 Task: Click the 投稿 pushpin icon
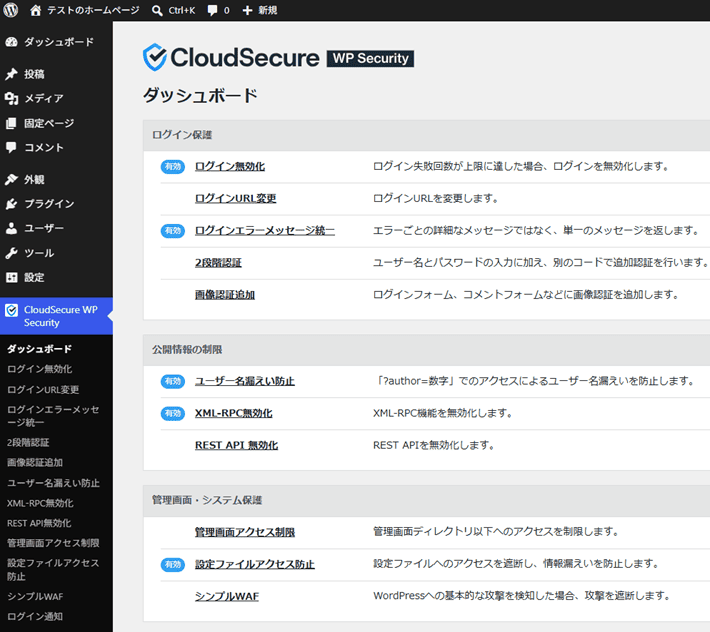(11, 74)
